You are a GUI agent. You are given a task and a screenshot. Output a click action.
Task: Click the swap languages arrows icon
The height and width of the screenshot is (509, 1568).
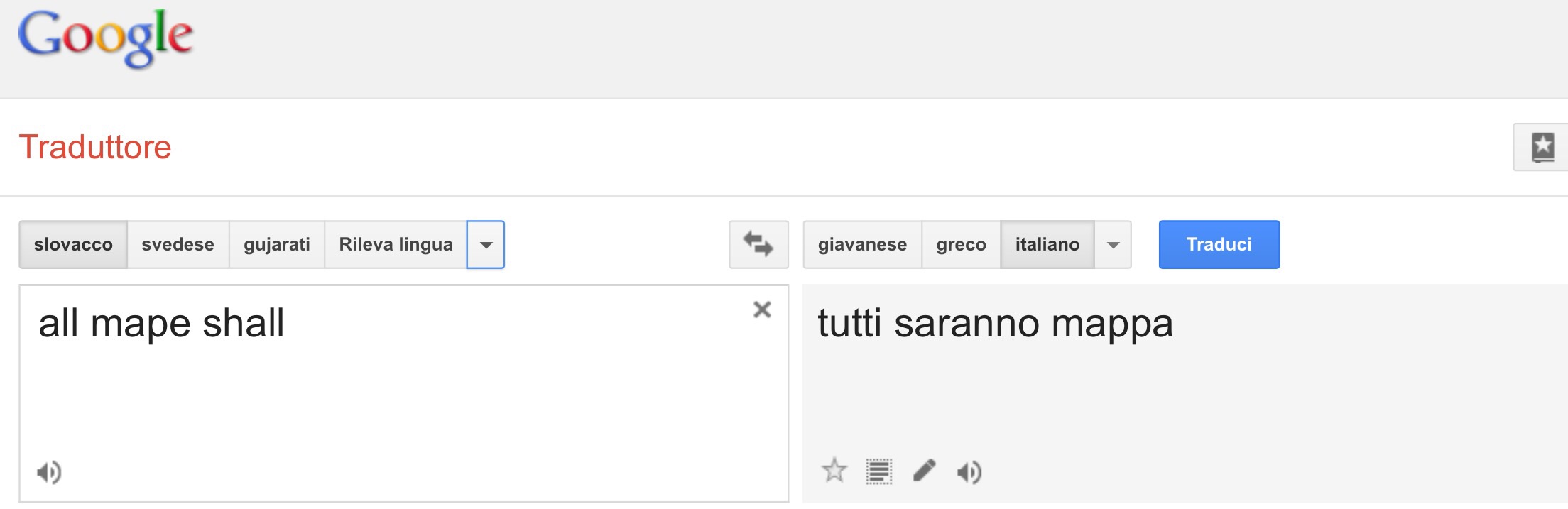(x=758, y=244)
